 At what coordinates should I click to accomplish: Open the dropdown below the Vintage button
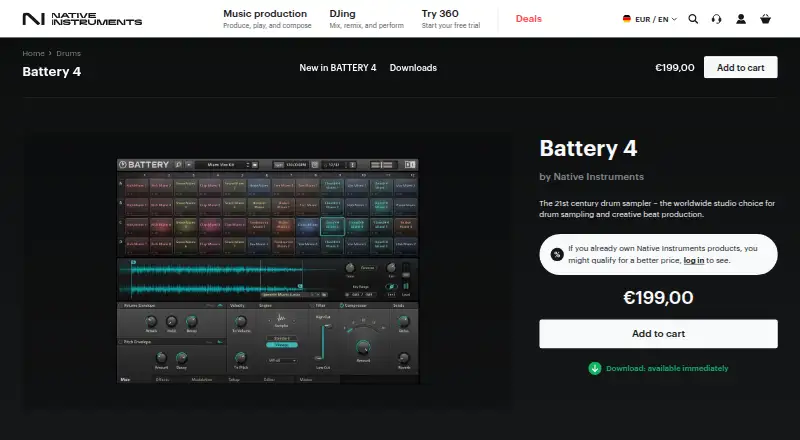coord(282,360)
